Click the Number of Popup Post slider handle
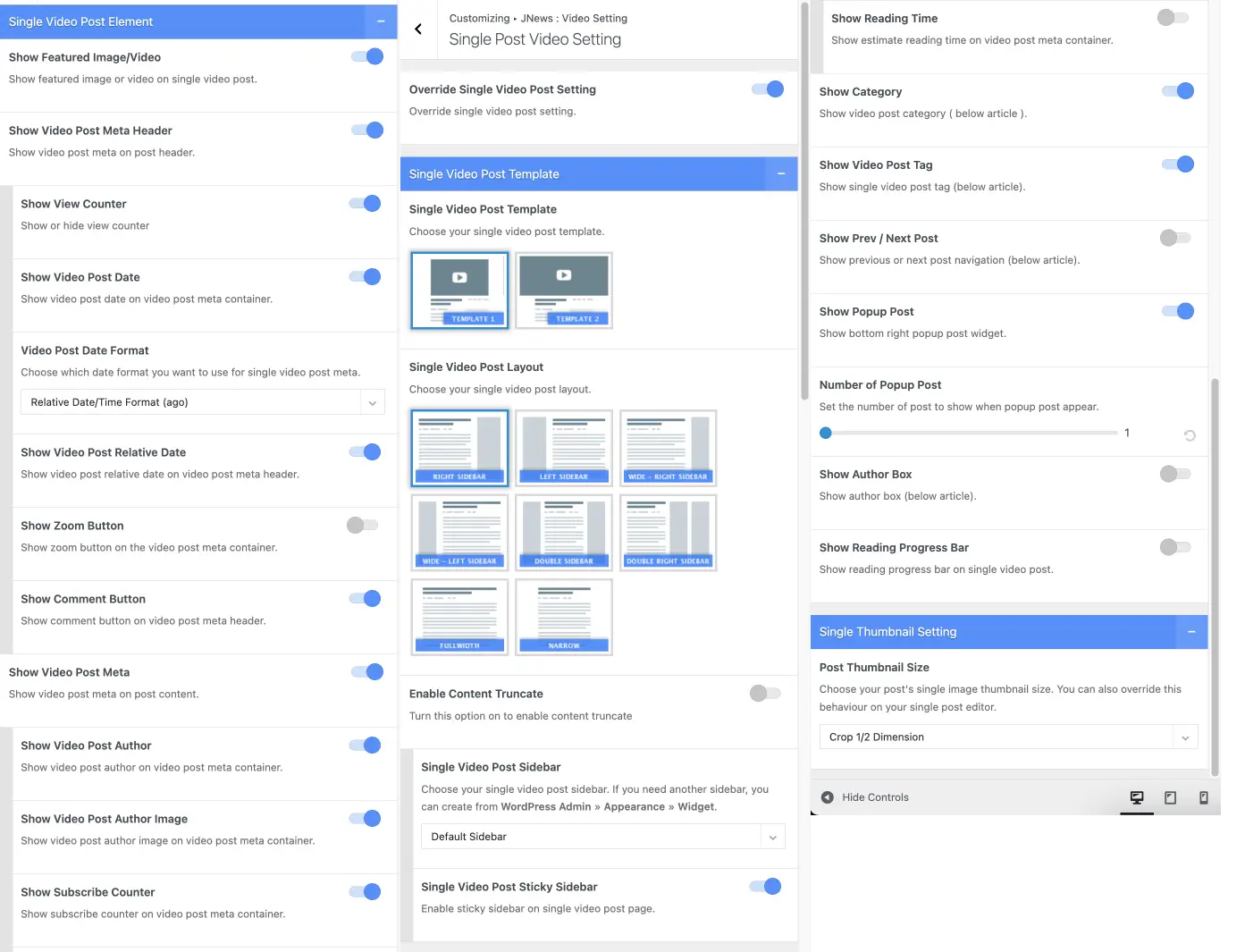1245x952 pixels. 826,433
